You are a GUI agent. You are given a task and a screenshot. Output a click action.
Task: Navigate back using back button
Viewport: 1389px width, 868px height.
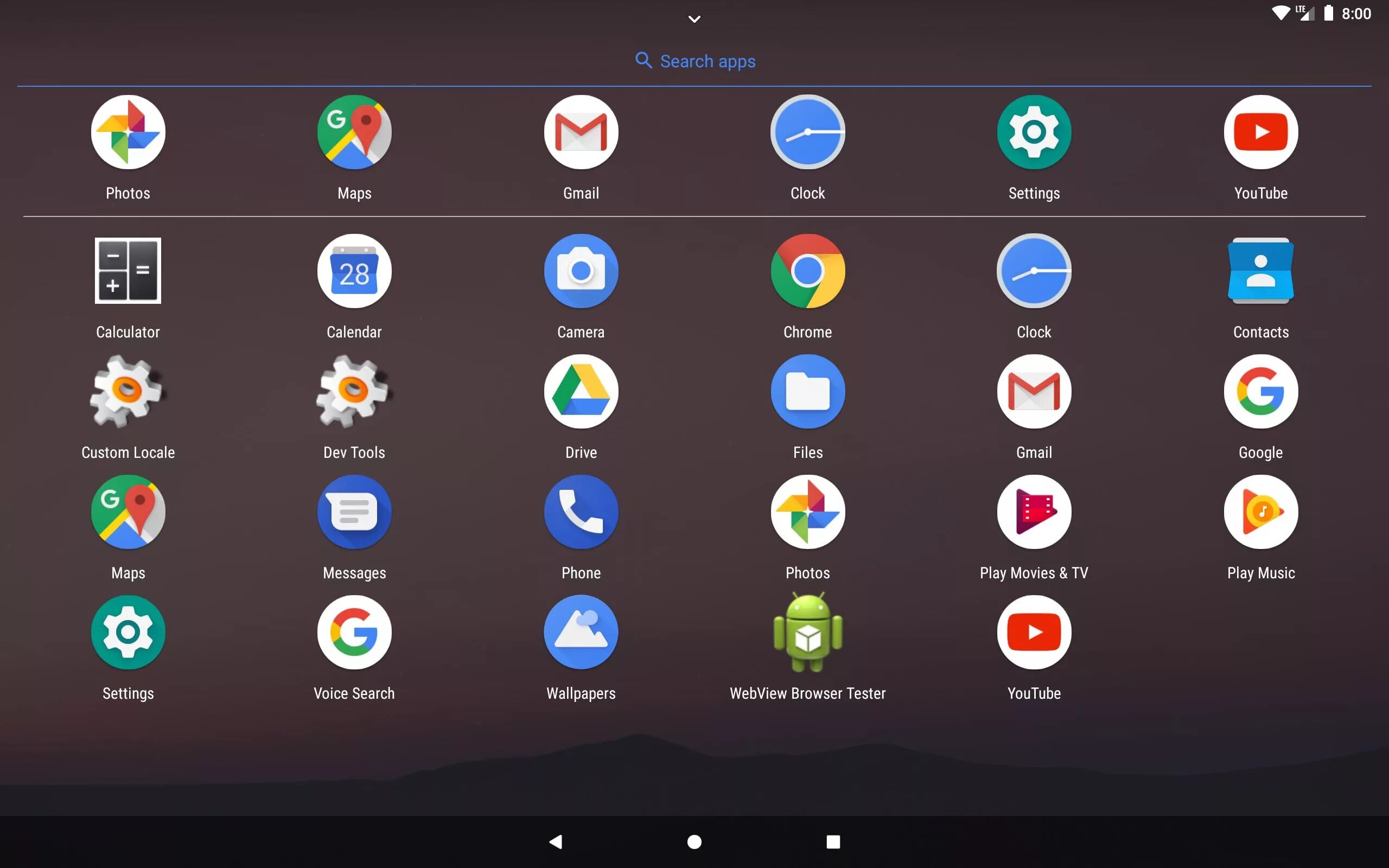(556, 841)
